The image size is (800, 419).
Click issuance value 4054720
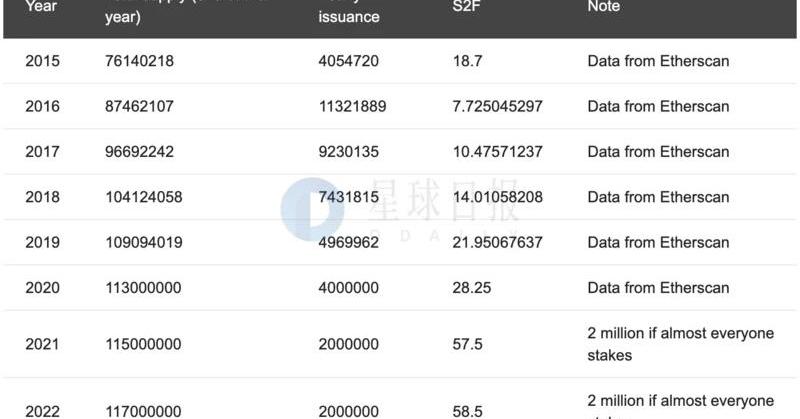pos(348,61)
